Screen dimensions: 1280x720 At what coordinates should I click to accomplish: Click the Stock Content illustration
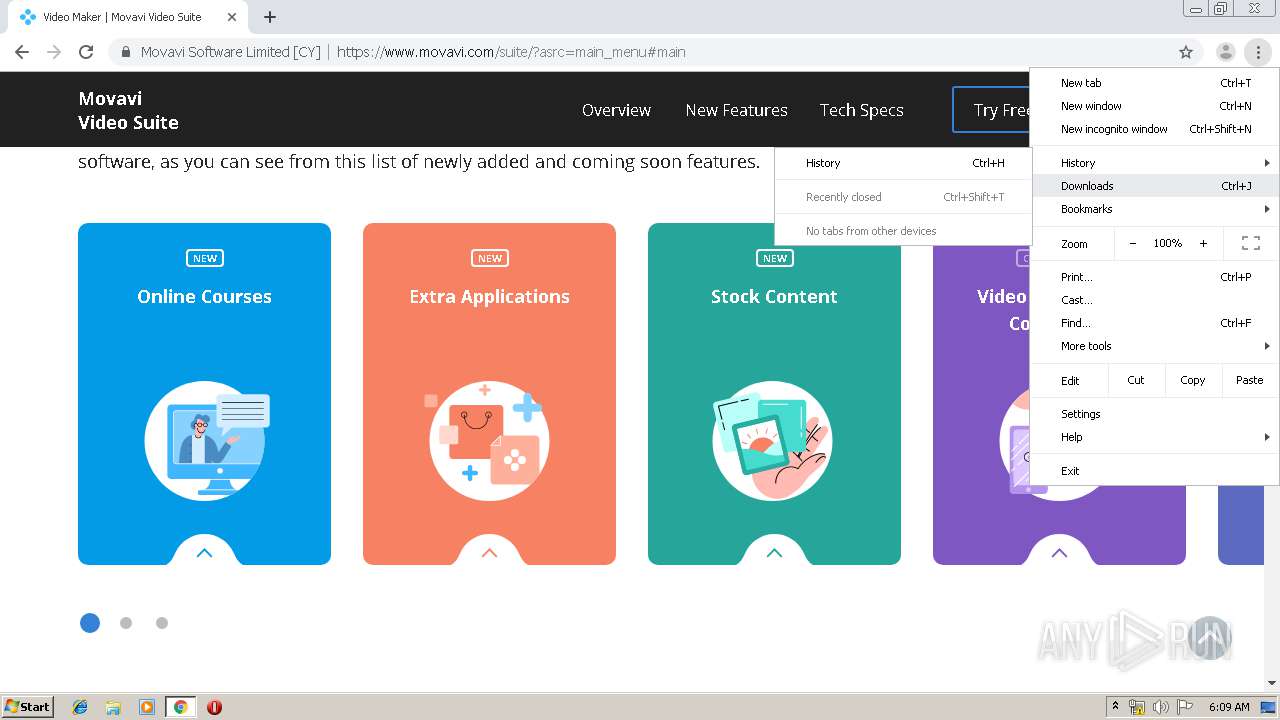[772, 440]
